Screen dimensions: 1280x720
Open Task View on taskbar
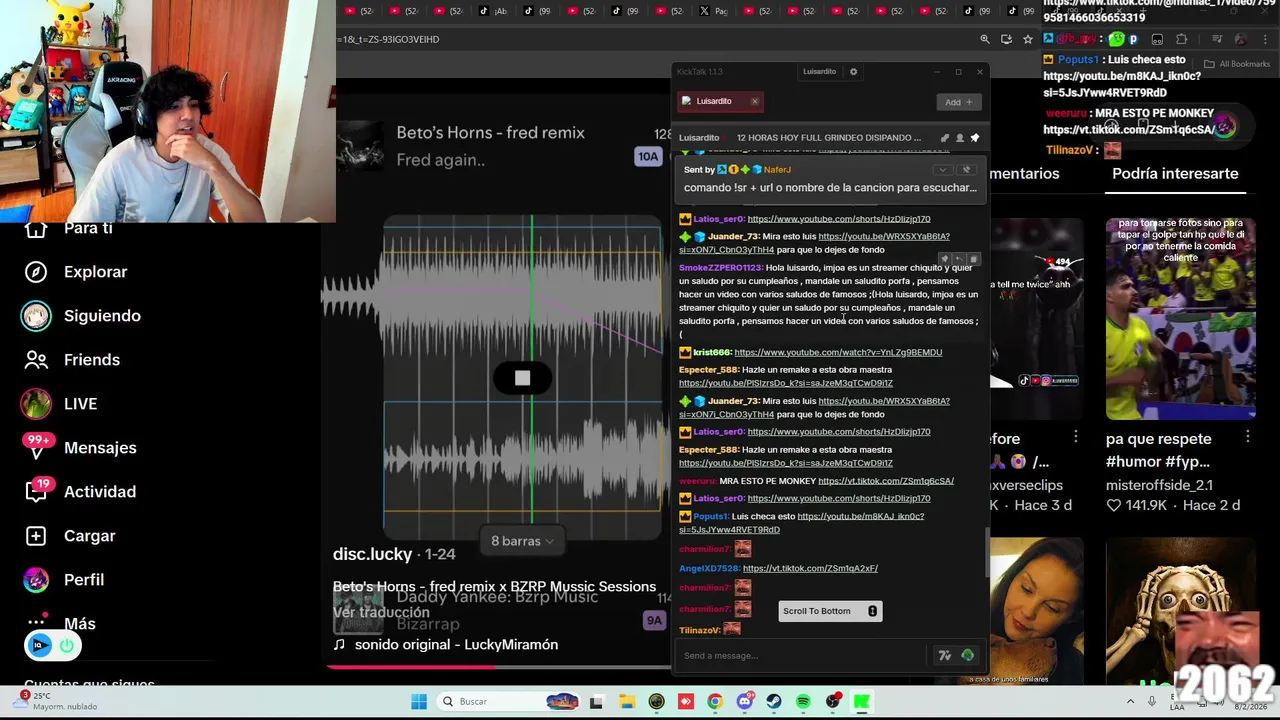click(x=596, y=702)
